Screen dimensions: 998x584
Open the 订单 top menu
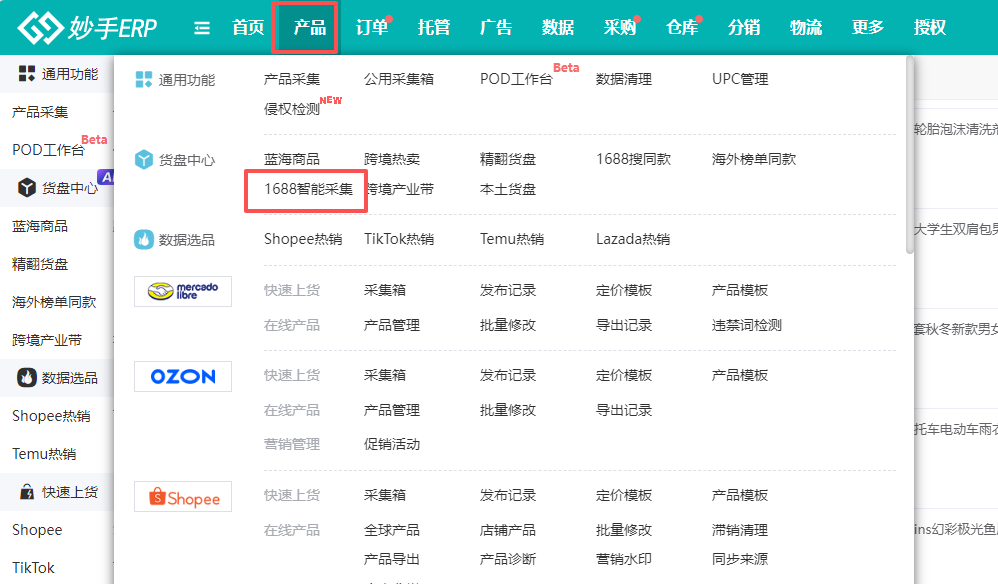point(372,28)
